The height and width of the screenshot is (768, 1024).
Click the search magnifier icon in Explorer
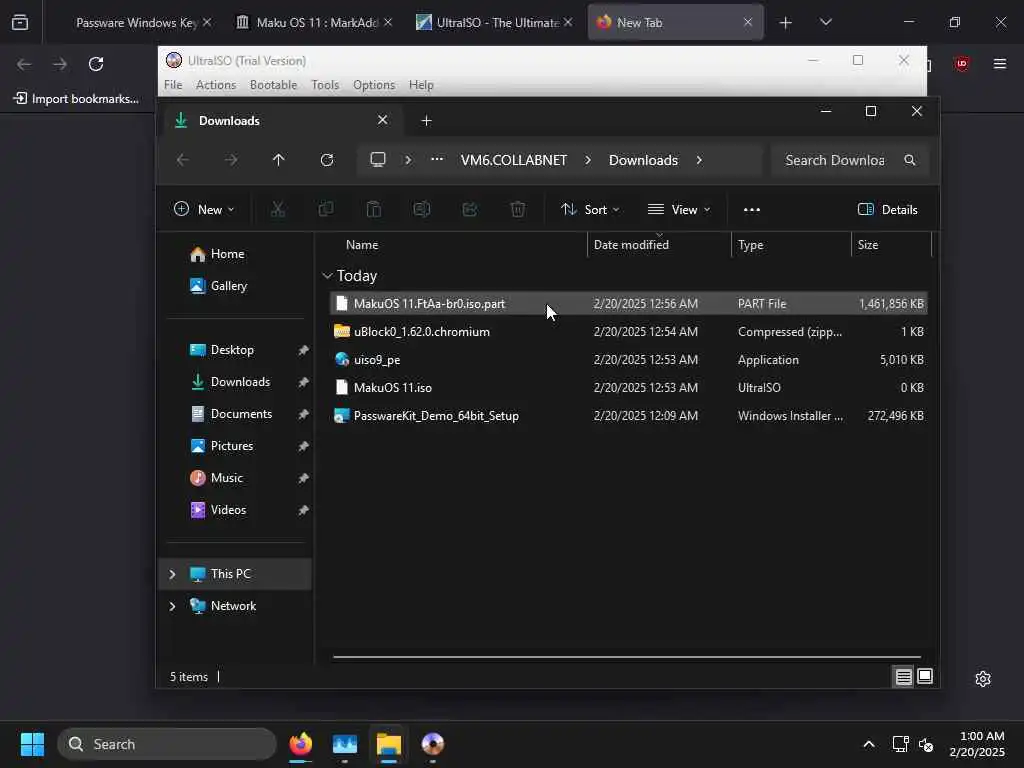tap(910, 160)
